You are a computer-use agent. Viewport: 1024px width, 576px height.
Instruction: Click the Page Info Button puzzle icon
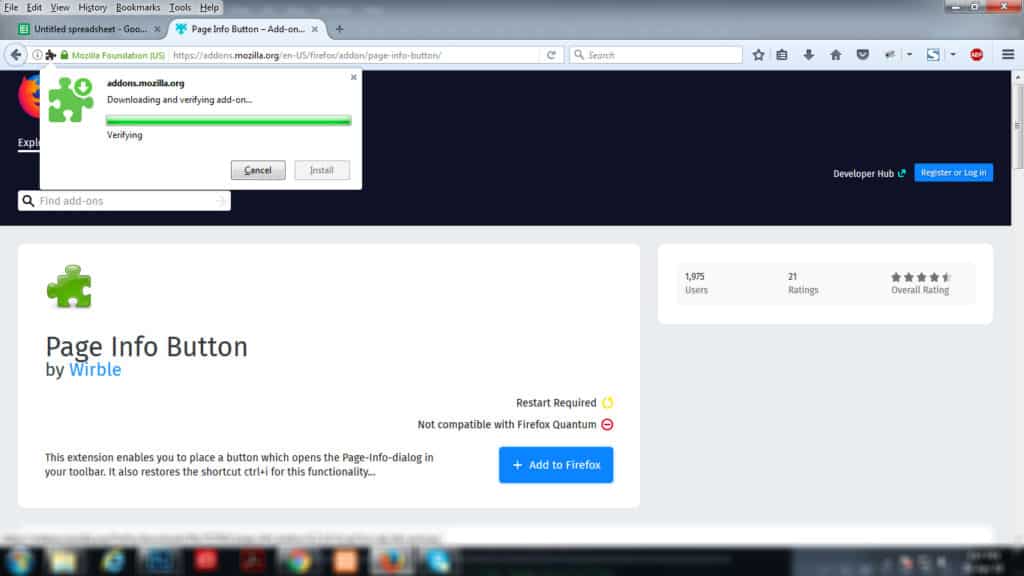69,287
